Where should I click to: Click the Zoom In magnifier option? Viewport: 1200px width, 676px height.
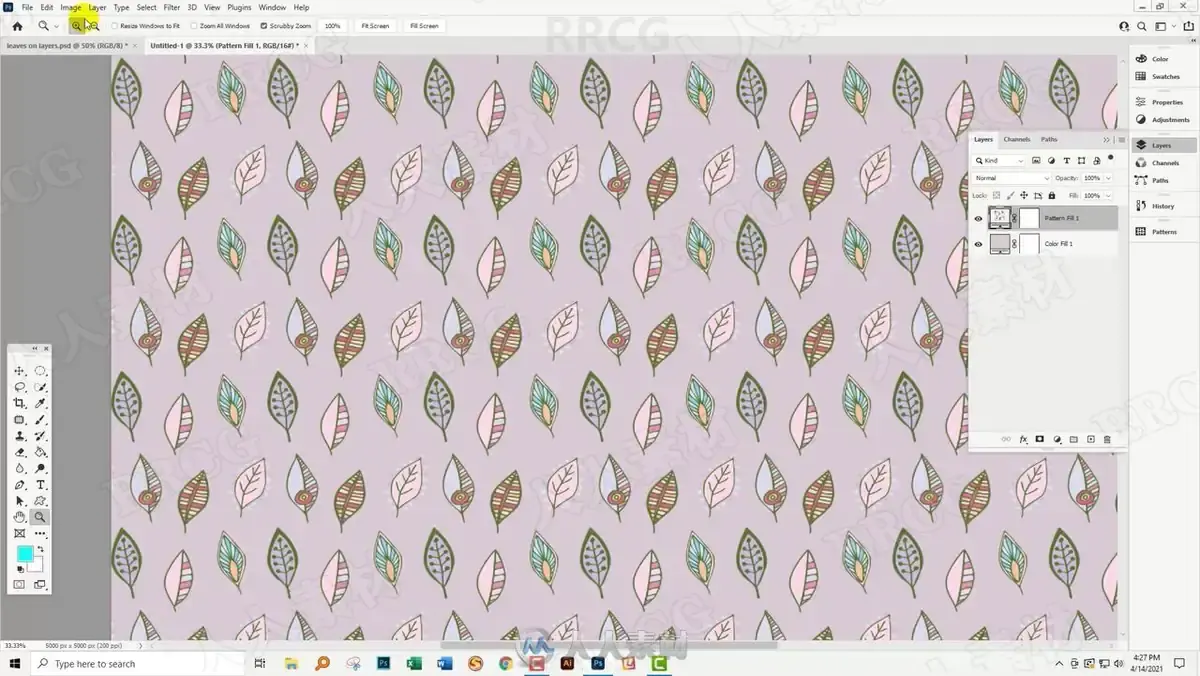tap(77, 25)
